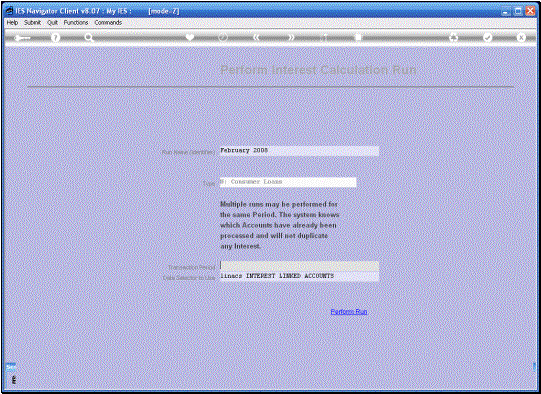
Task: Open the Functions menu
Action: click(76, 22)
